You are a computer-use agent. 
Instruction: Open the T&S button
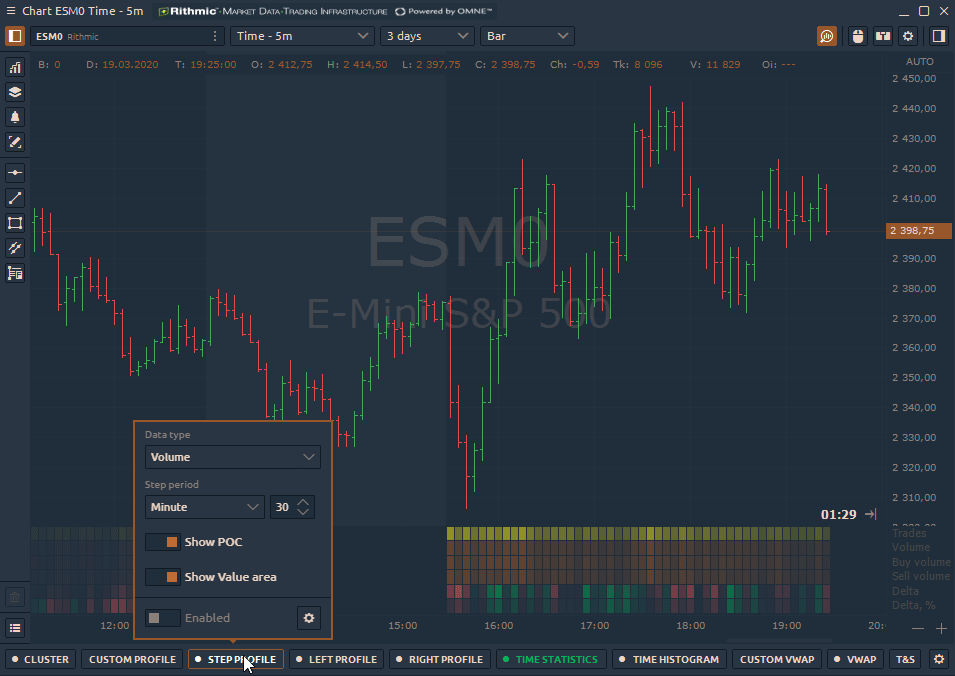[x=906, y=659]
